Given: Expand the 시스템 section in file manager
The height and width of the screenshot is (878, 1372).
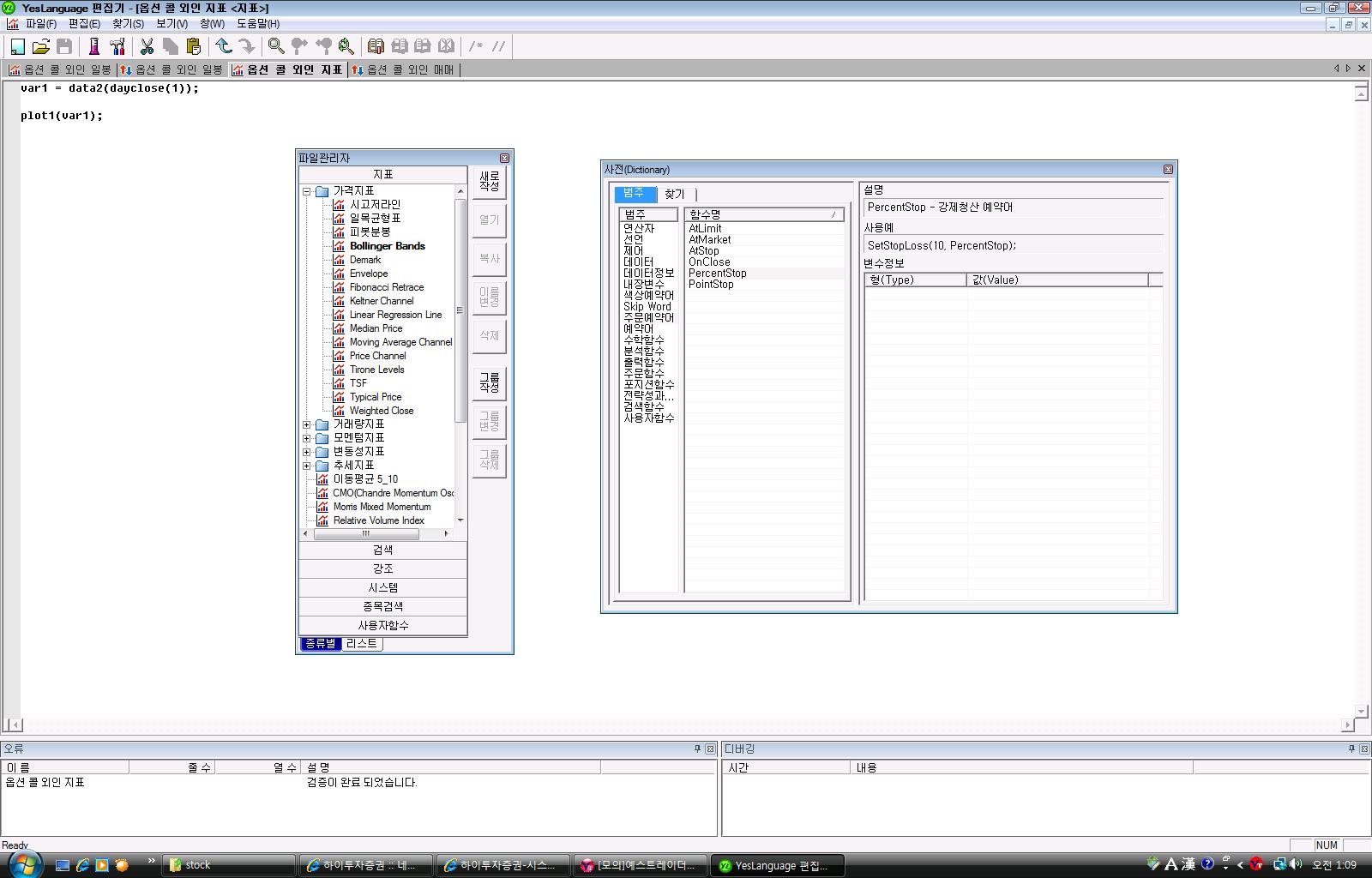Looking at the screenshot, I should pyautogui.click(x=382, y=587).
